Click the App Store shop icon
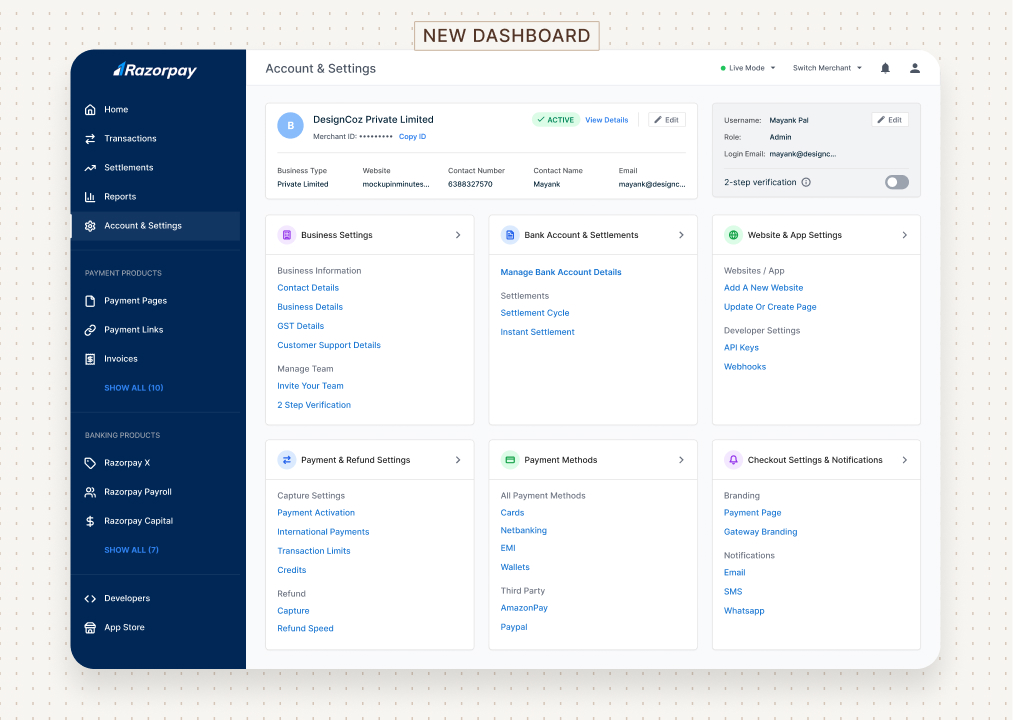Screen dimensions: 1013x720 [90, 628]
